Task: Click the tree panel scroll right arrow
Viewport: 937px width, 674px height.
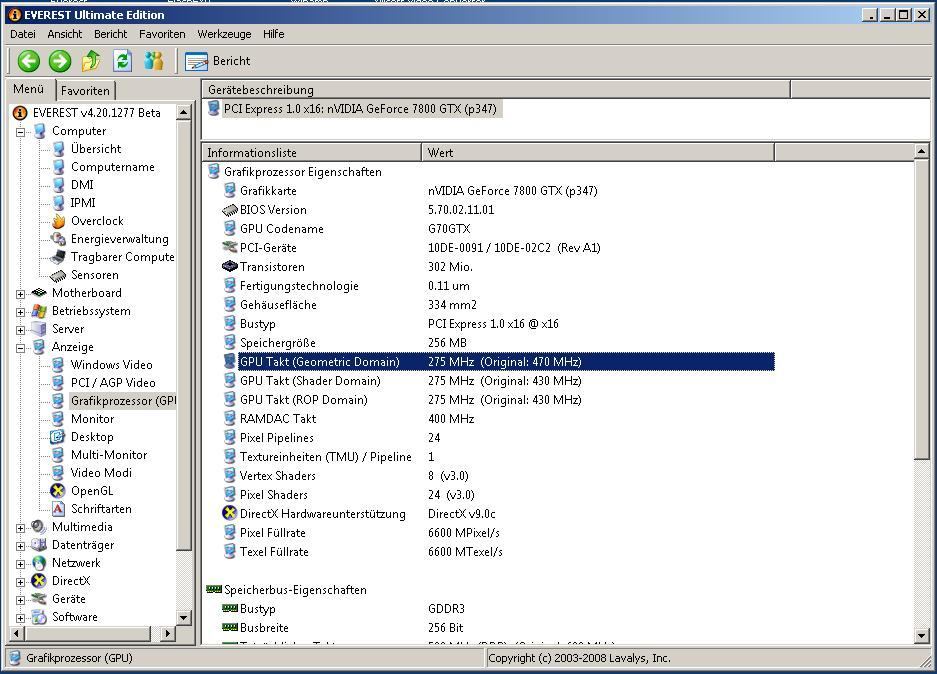Action: coord(168,633)
